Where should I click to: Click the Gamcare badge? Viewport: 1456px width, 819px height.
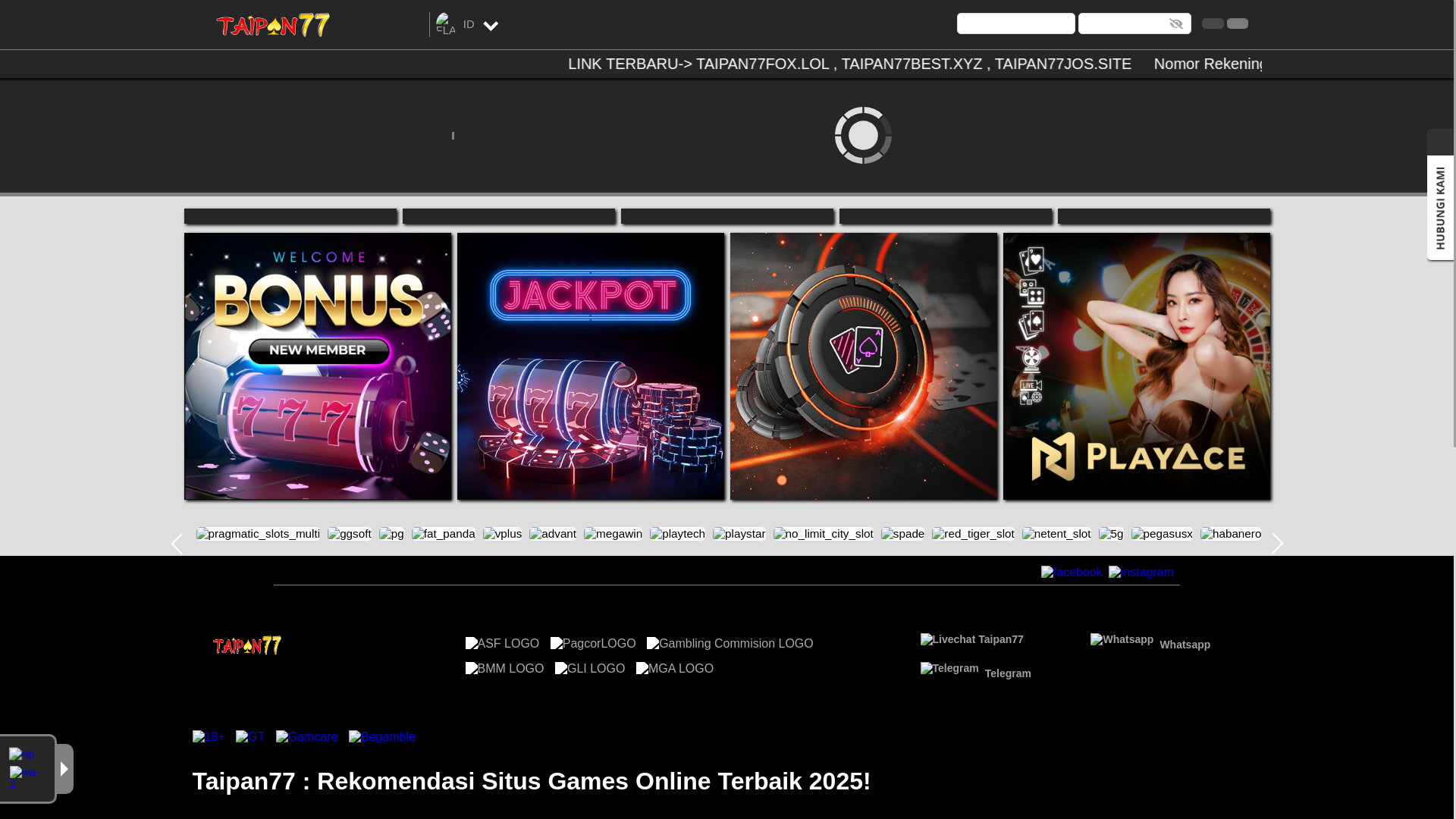[x=307, y=737]
